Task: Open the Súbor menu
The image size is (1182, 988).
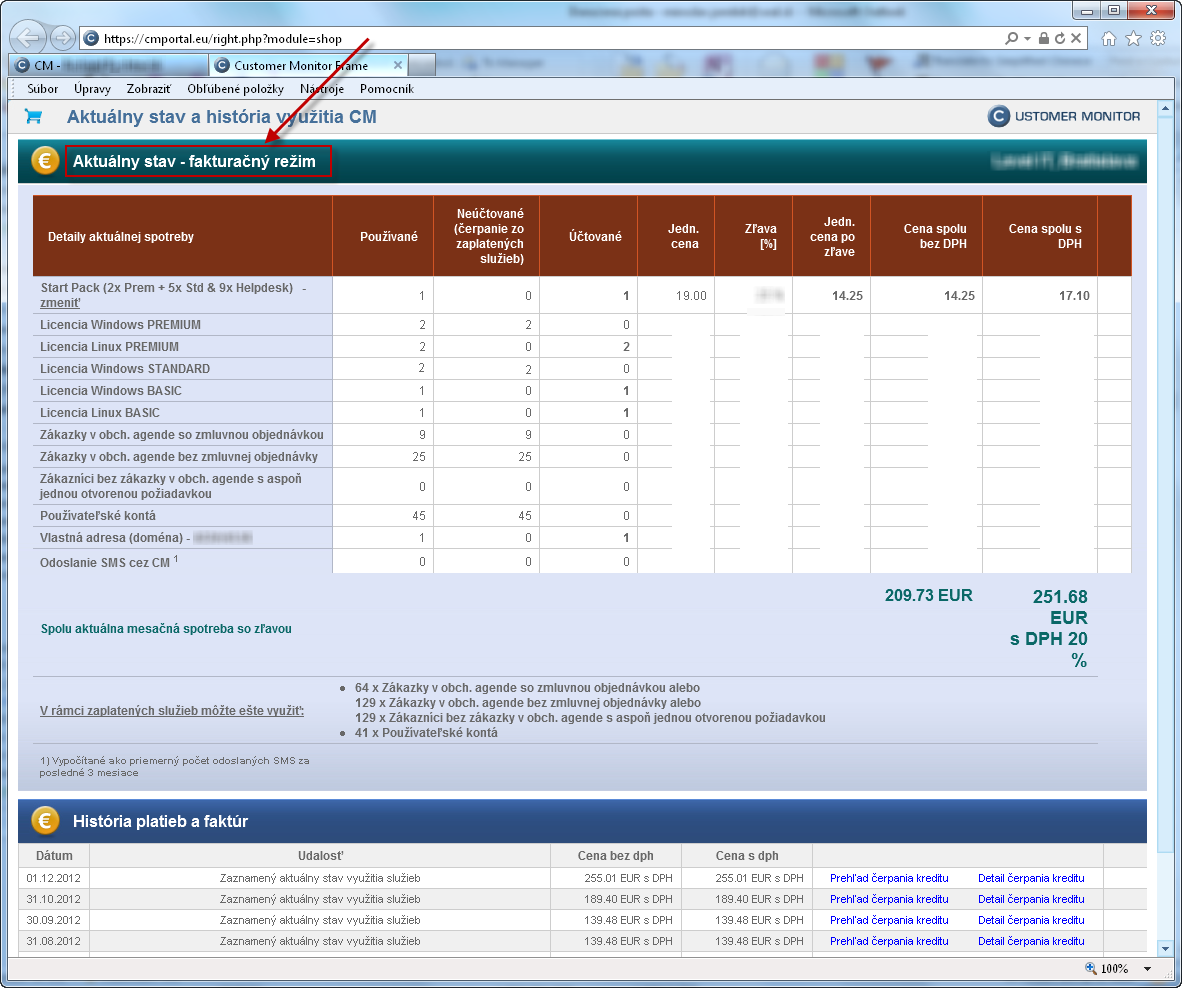Action: 42,89
